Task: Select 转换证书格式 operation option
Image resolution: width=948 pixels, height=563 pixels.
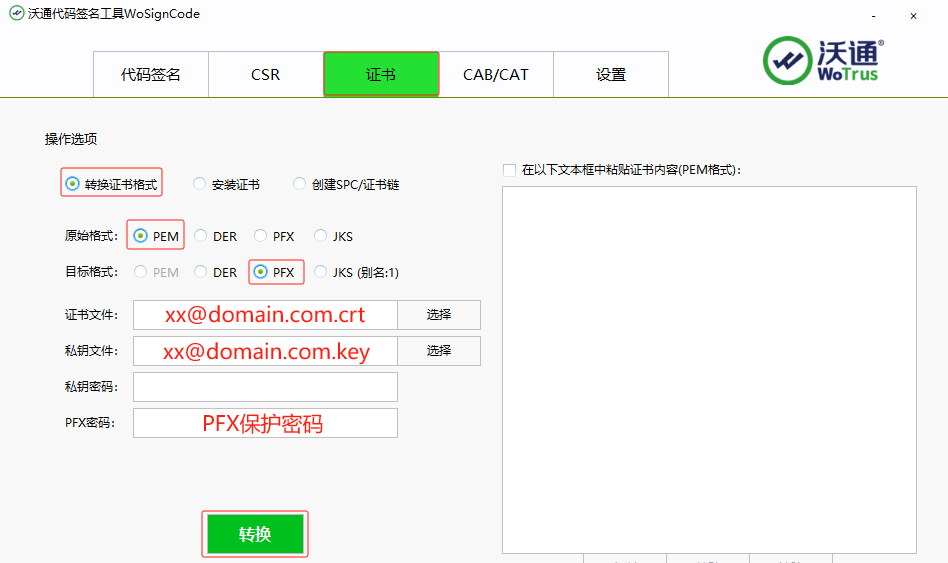Action: 72,184
